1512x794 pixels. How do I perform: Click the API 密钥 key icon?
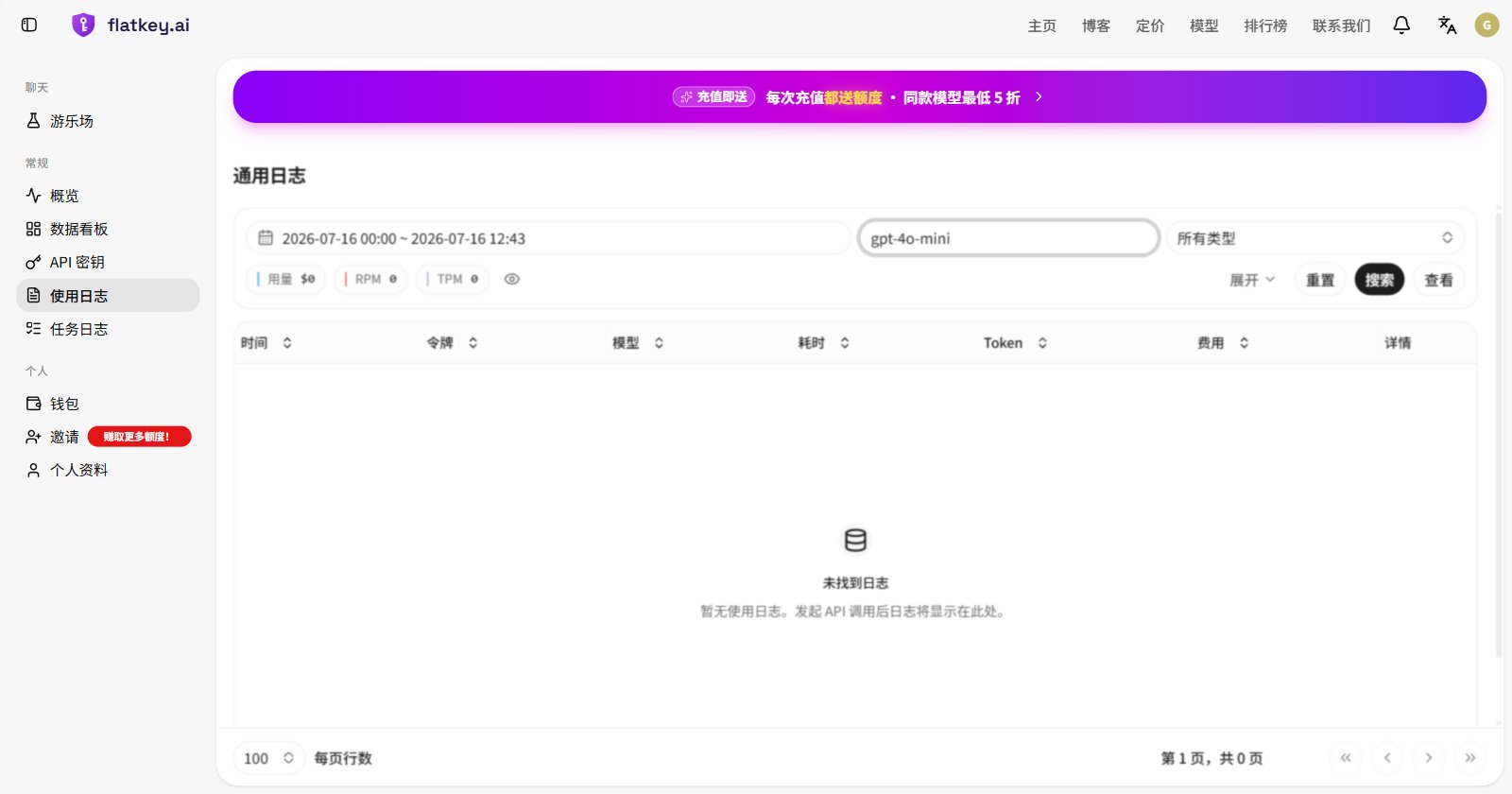click(x=33, y=262)
